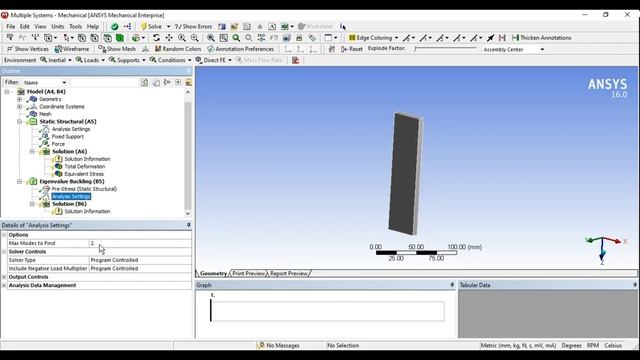Toggle Thicken Annotations
This screenshot has height=360, width=640.
click(x=542, y=38)
